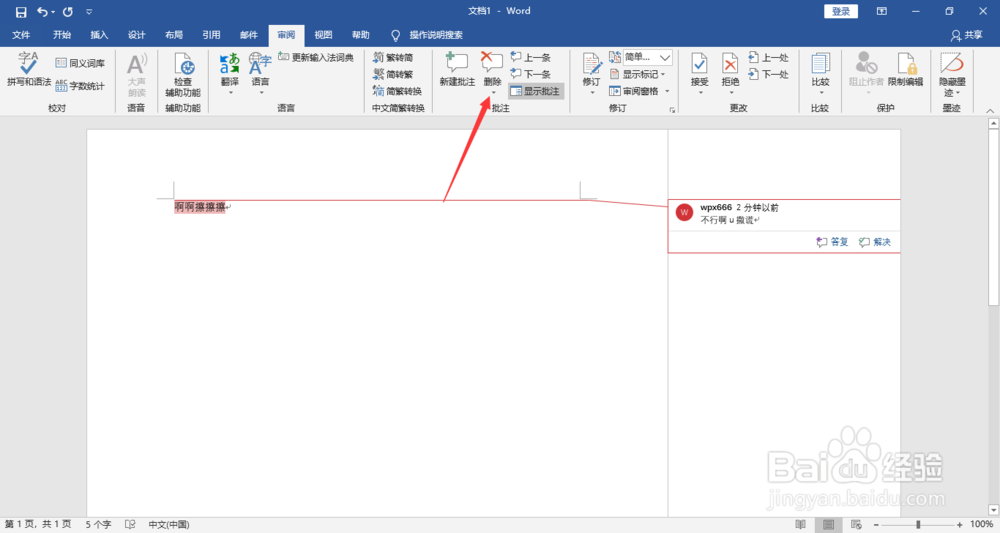The image size is (1000, 533).
Task: Click 中文(中国) language indicator
Action: coord(169,525)
